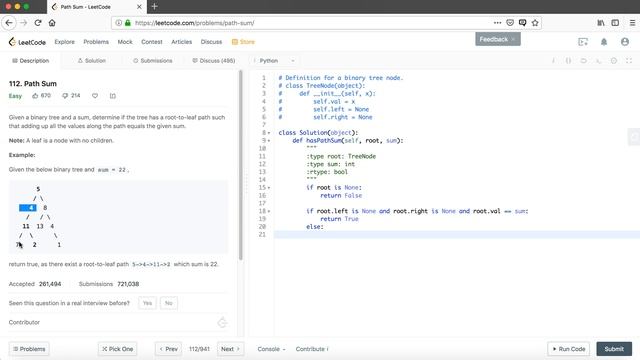Click the LeetCode logo
Screen dimensions: 640x360
(27, 42)
